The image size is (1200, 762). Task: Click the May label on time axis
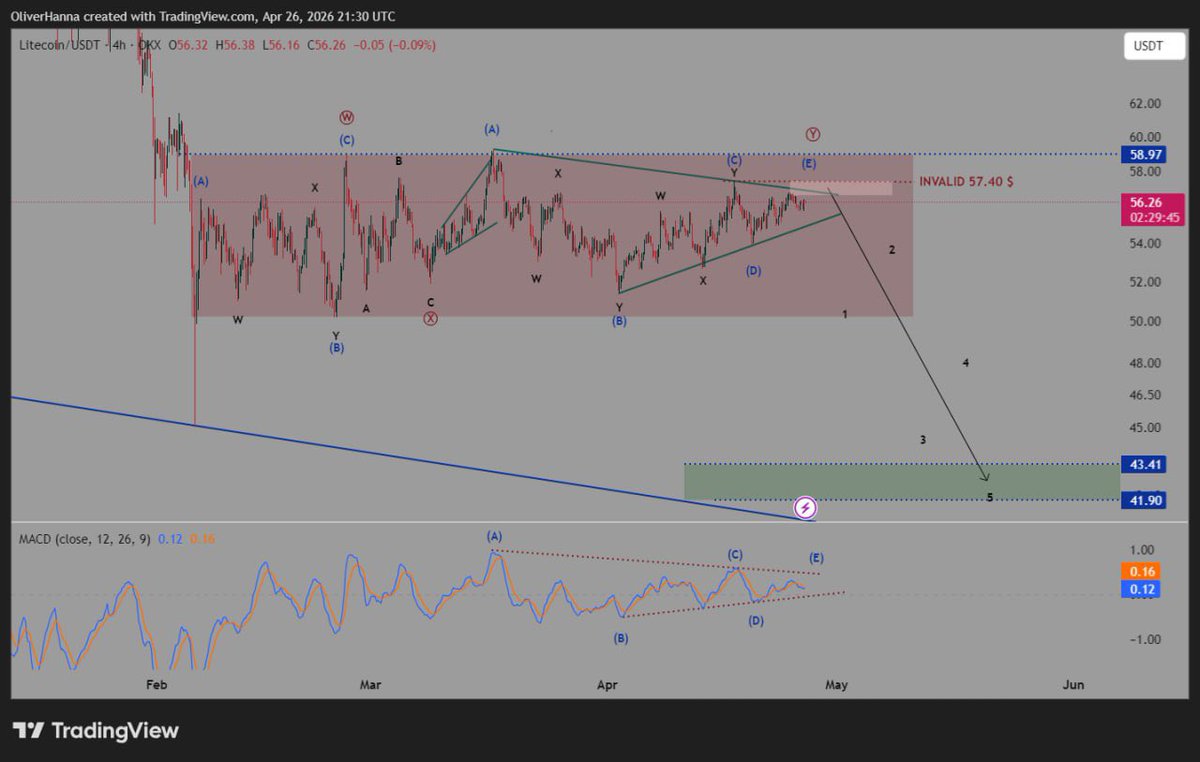(x=837, y=685)
